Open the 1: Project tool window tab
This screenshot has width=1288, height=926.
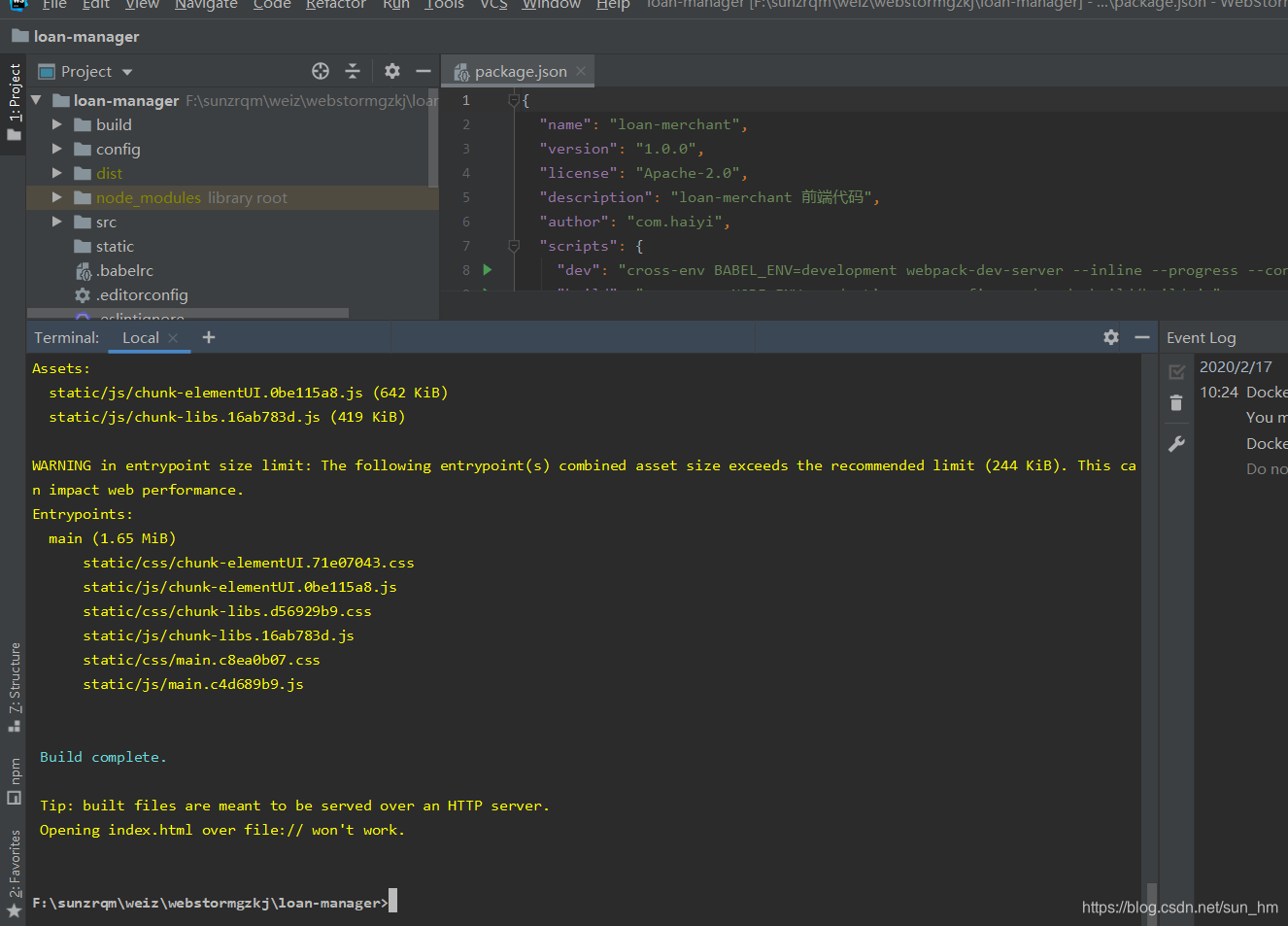point(14,101)
